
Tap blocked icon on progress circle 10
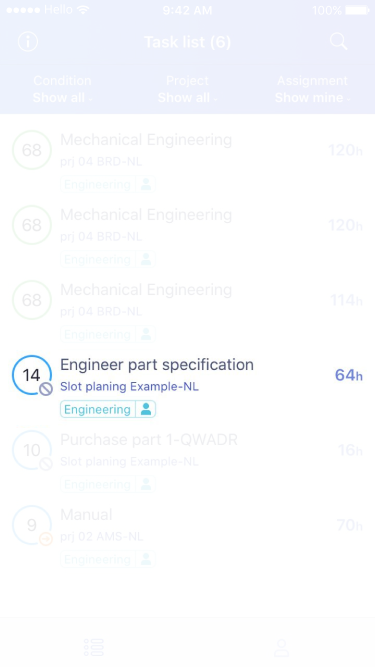click(x=46, y=464)
